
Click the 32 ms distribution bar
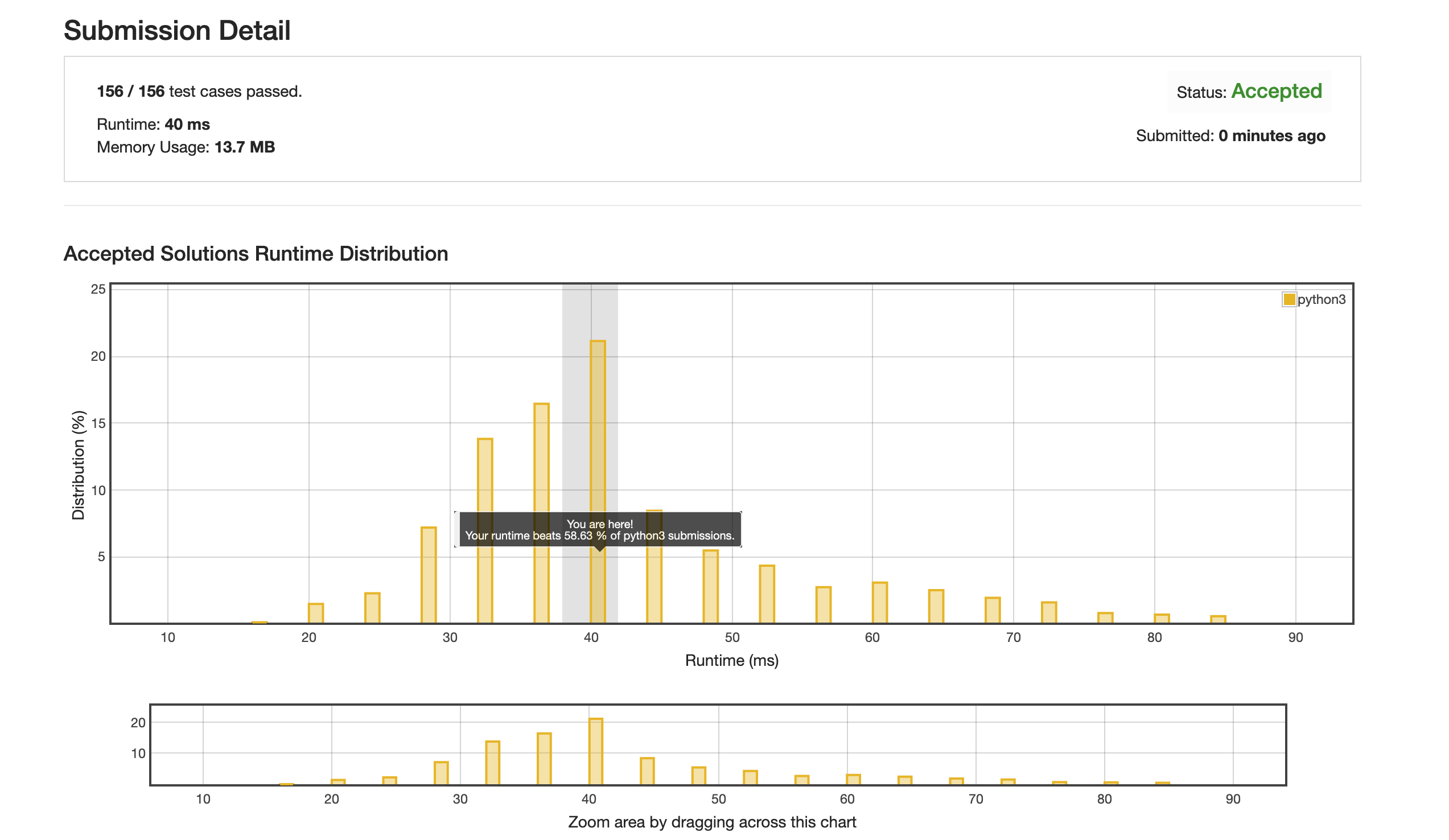tap(485, 477)
